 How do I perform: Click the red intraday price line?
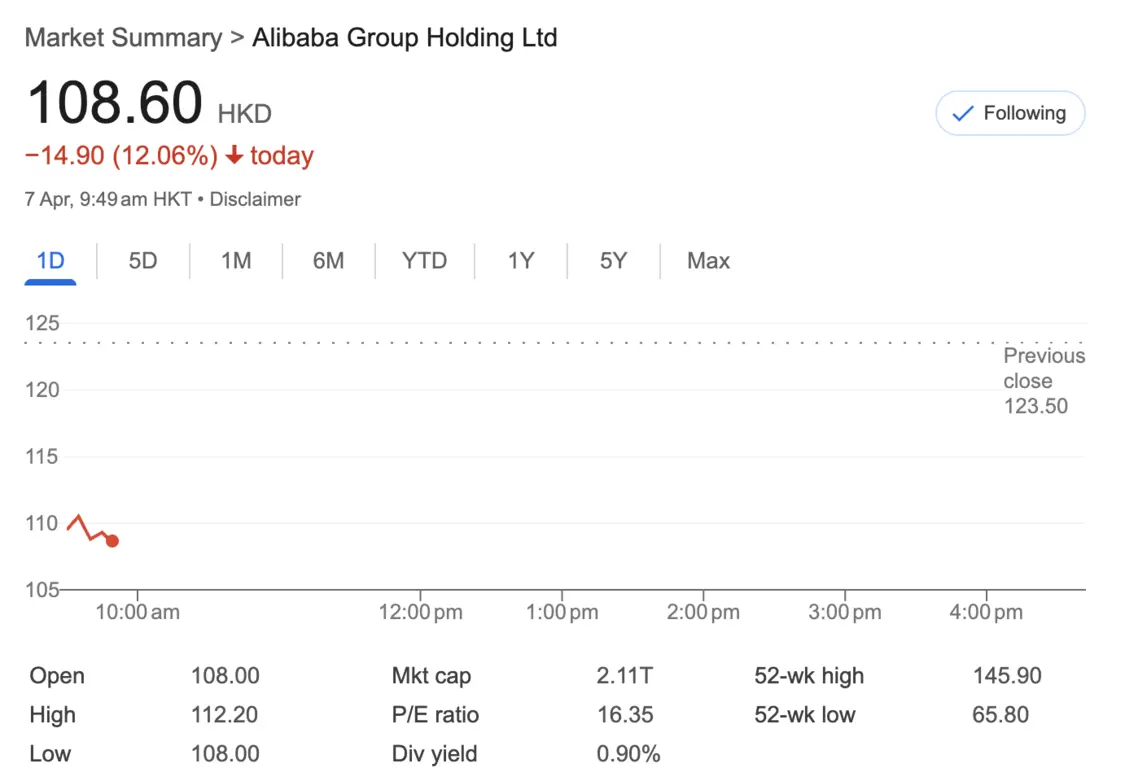coord(88,529)
